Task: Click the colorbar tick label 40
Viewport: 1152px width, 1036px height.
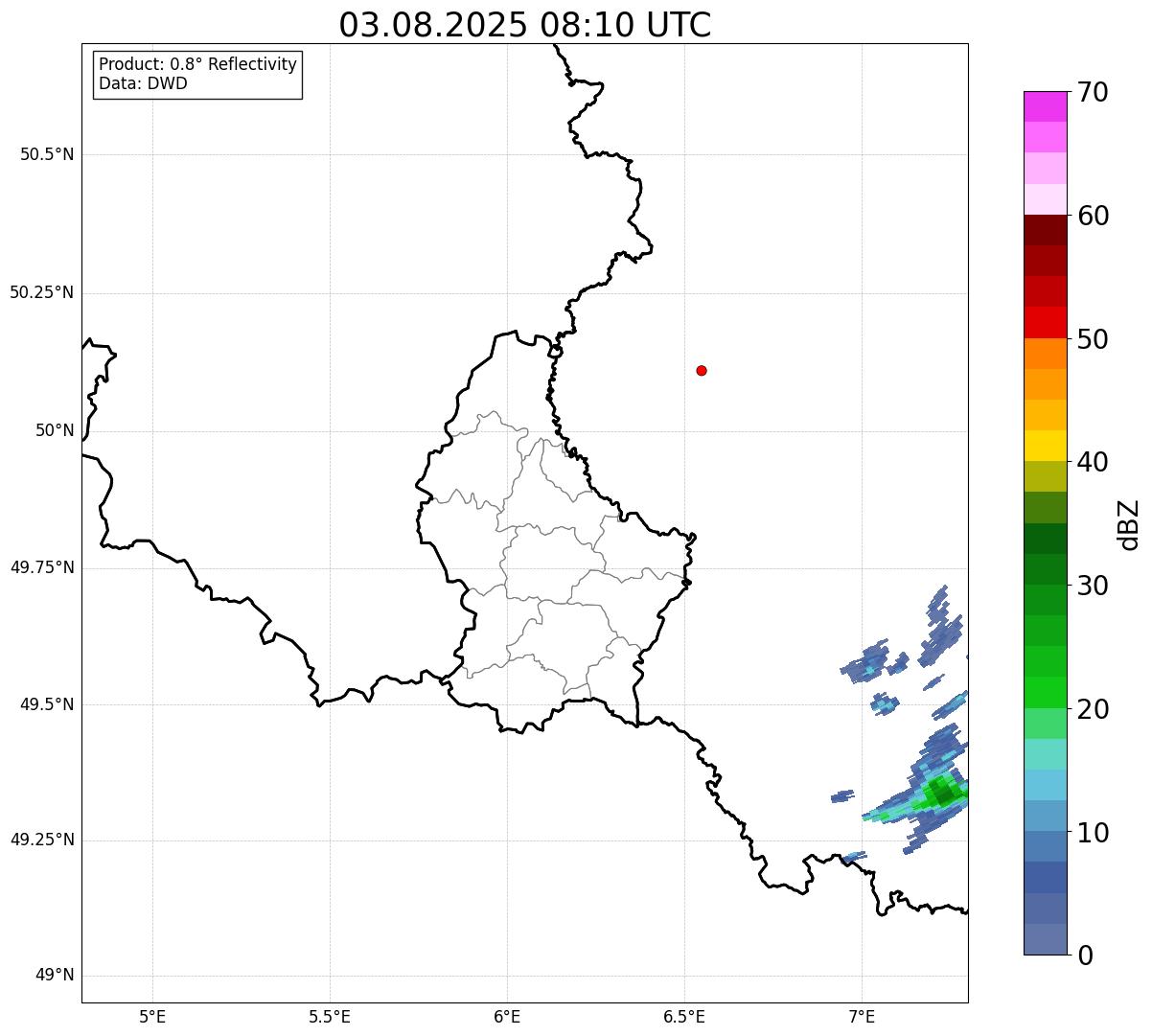Action: pos(1093,462)
